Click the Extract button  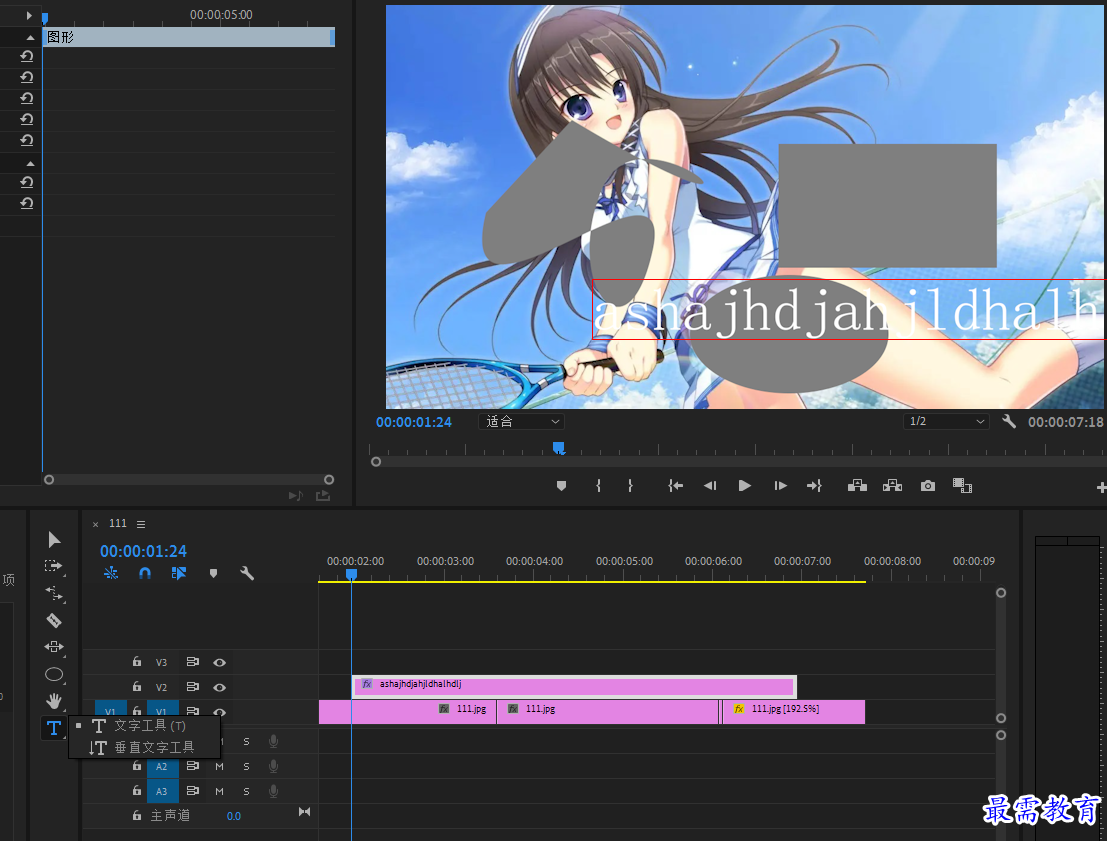click(x=892, y=486)
